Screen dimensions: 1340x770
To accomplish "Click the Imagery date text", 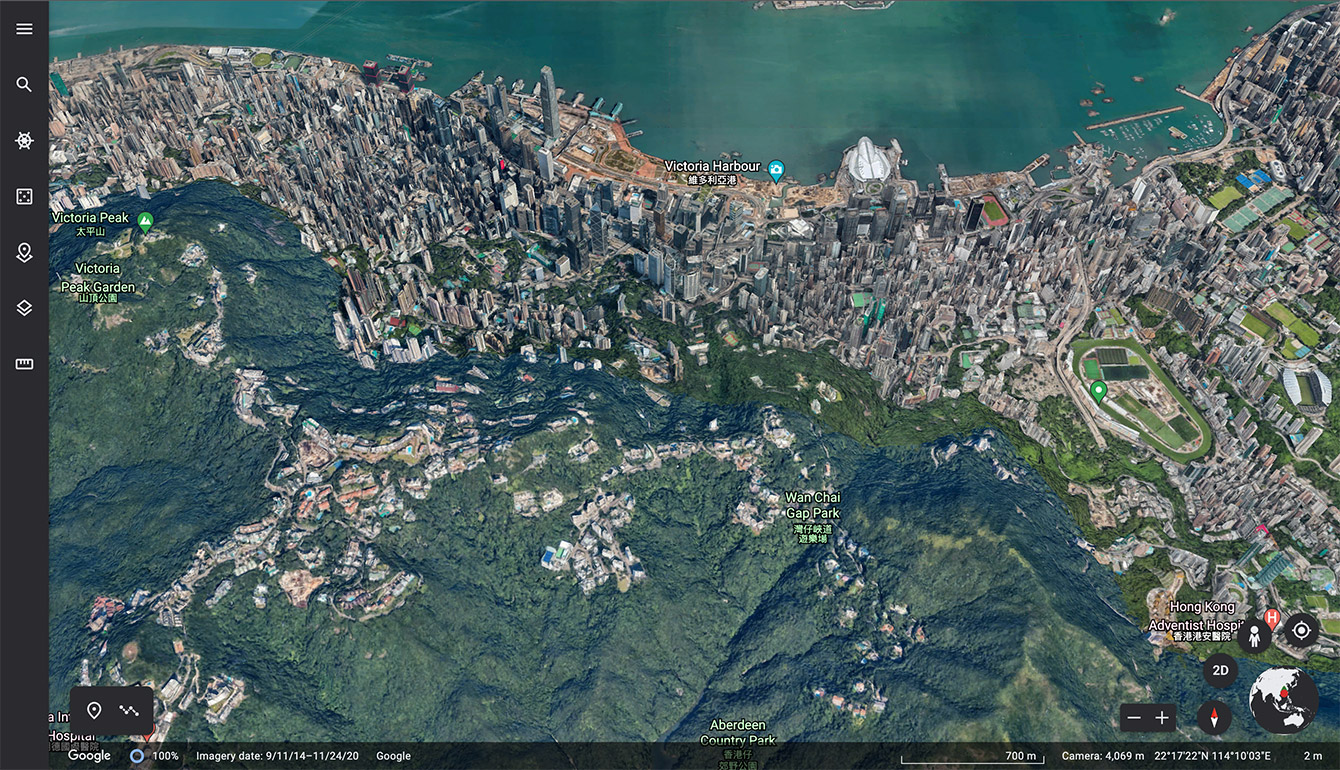I will click(277, 756).
